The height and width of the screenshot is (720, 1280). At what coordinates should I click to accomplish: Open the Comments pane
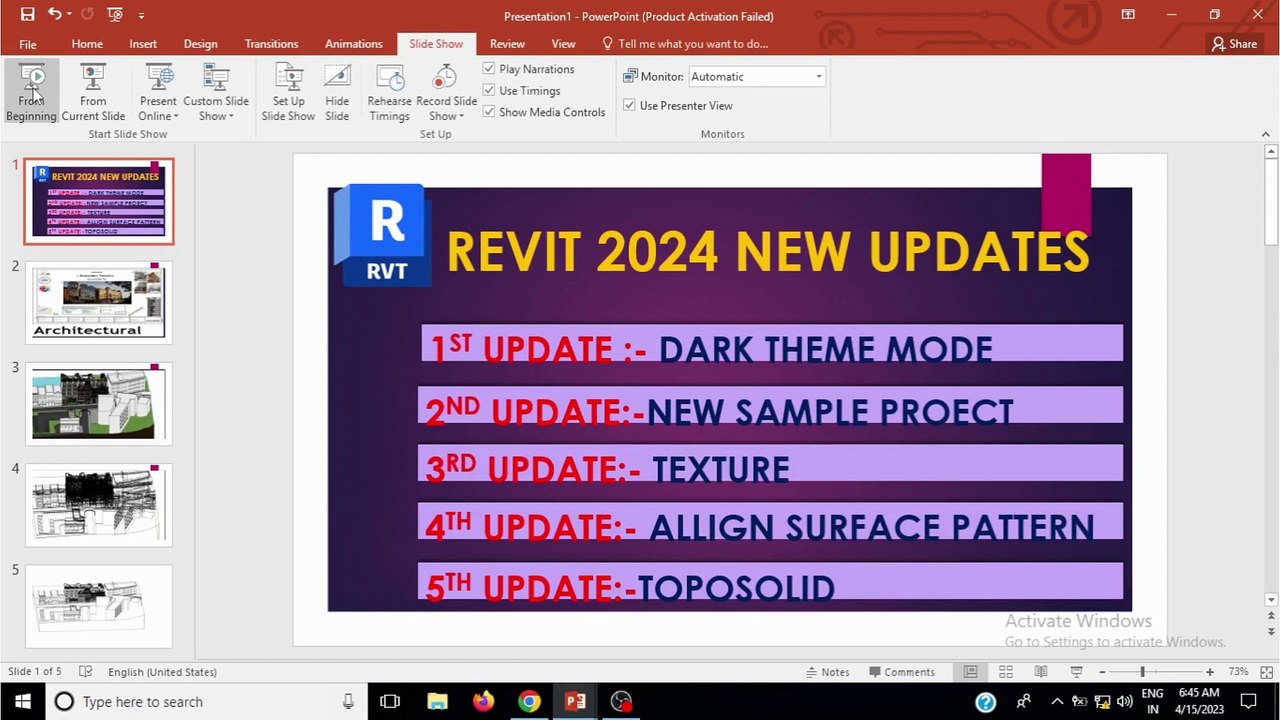[x=902, y=672]
